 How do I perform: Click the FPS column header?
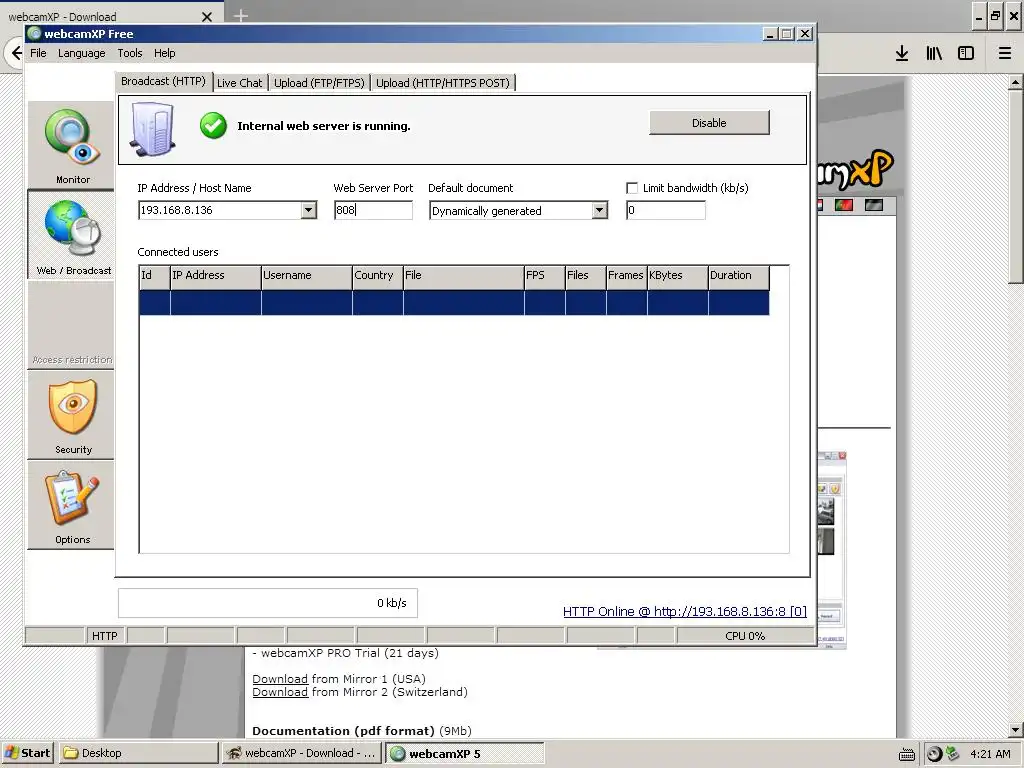pyautogui.click(x=545, y=277)
